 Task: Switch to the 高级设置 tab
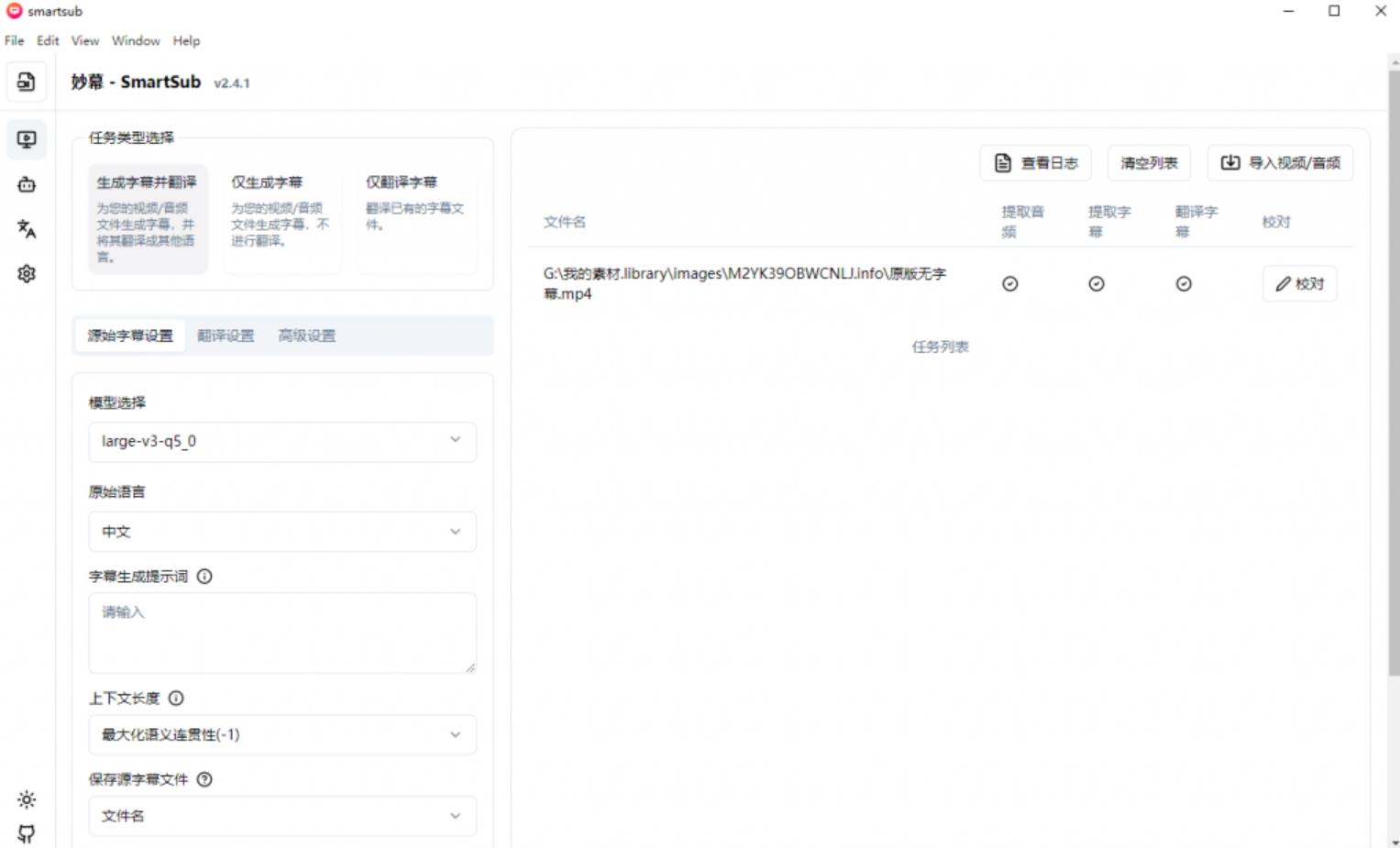click(307, 336)
